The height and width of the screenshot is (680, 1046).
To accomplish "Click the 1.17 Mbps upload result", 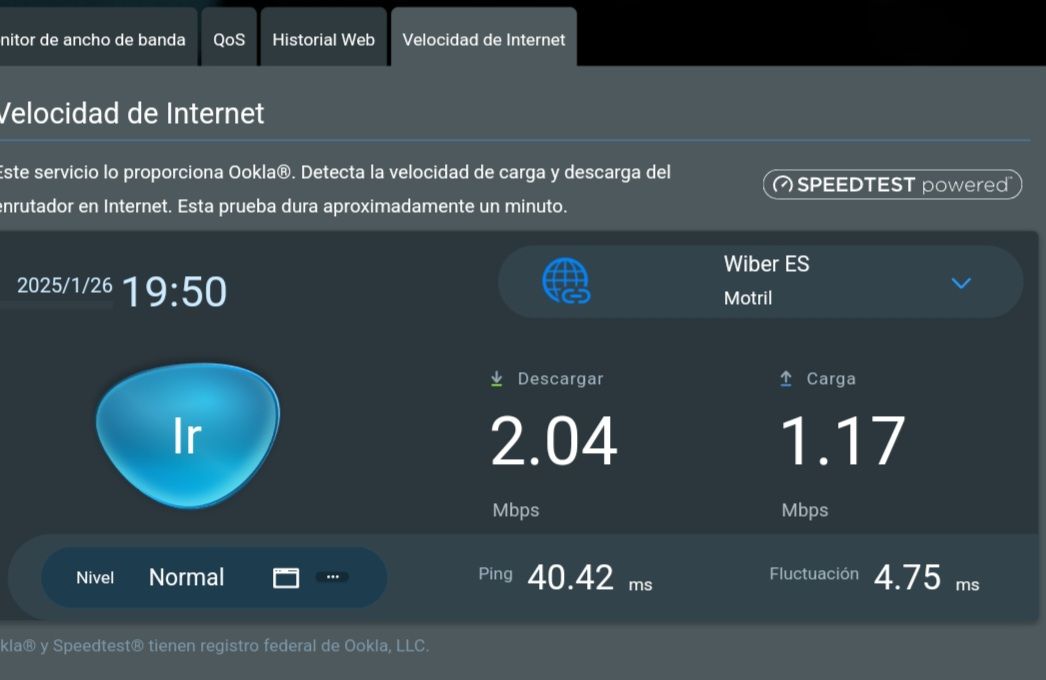I will (842, 442).
